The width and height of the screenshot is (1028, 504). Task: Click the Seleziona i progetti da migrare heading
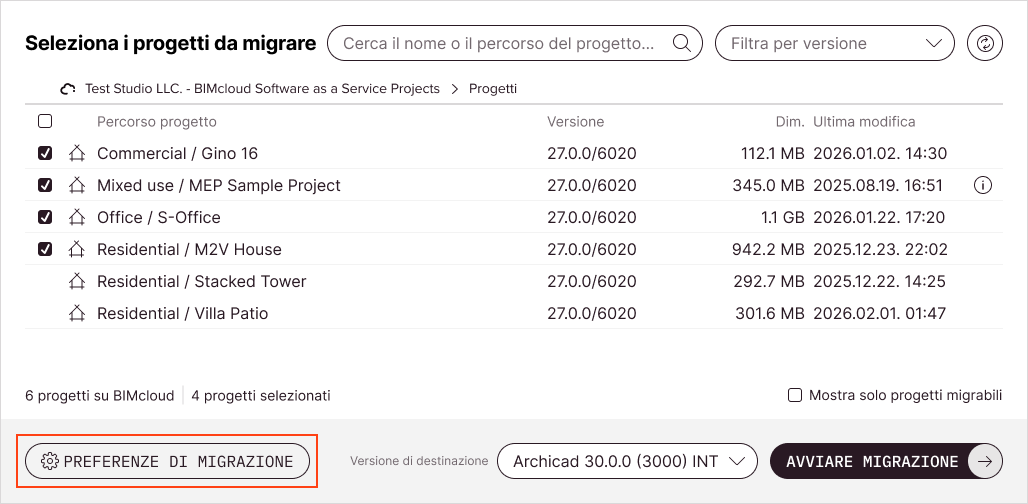click(170, 43)
